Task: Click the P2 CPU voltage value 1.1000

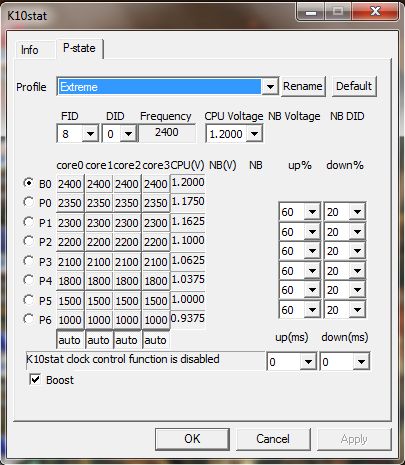Action: [188, 240]
